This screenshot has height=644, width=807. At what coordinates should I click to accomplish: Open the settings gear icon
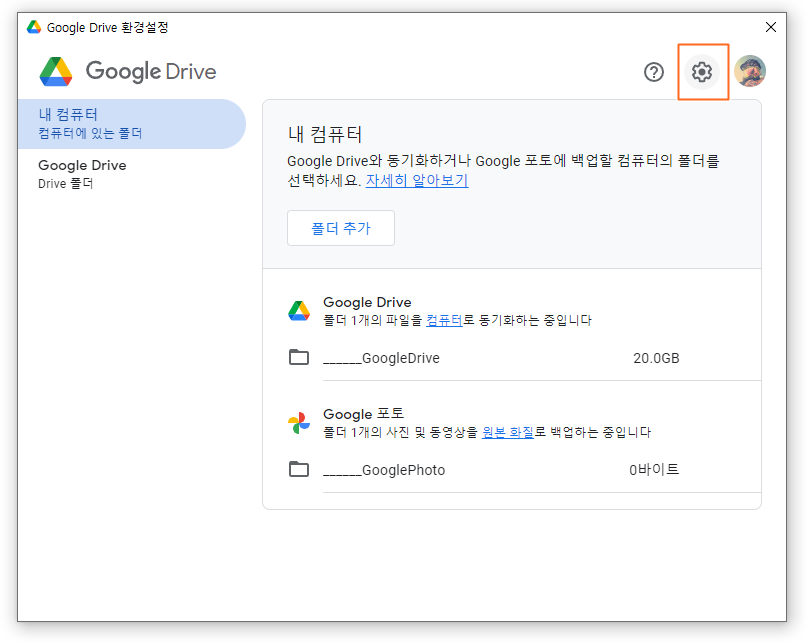click(x=701, y=72)
